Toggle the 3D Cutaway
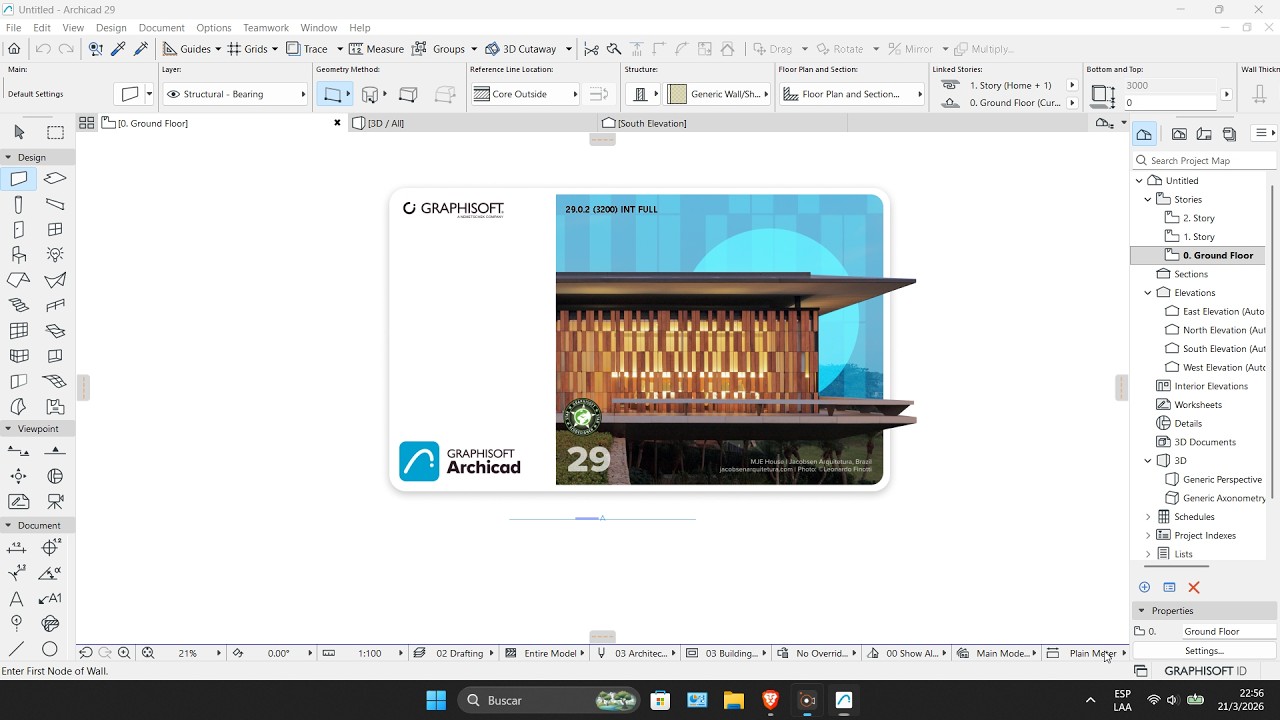The height and width of the screenshot is (720, 1280). click(x=521, y=48)
